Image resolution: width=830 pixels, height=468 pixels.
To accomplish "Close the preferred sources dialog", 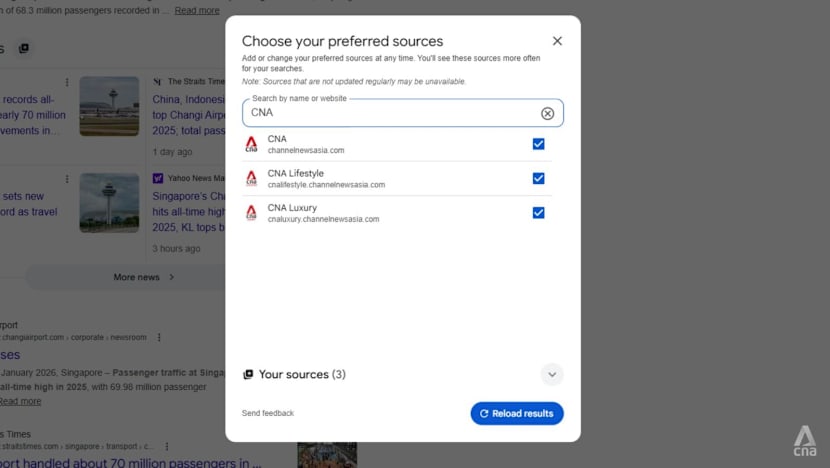I will click(x=557, y=41).
